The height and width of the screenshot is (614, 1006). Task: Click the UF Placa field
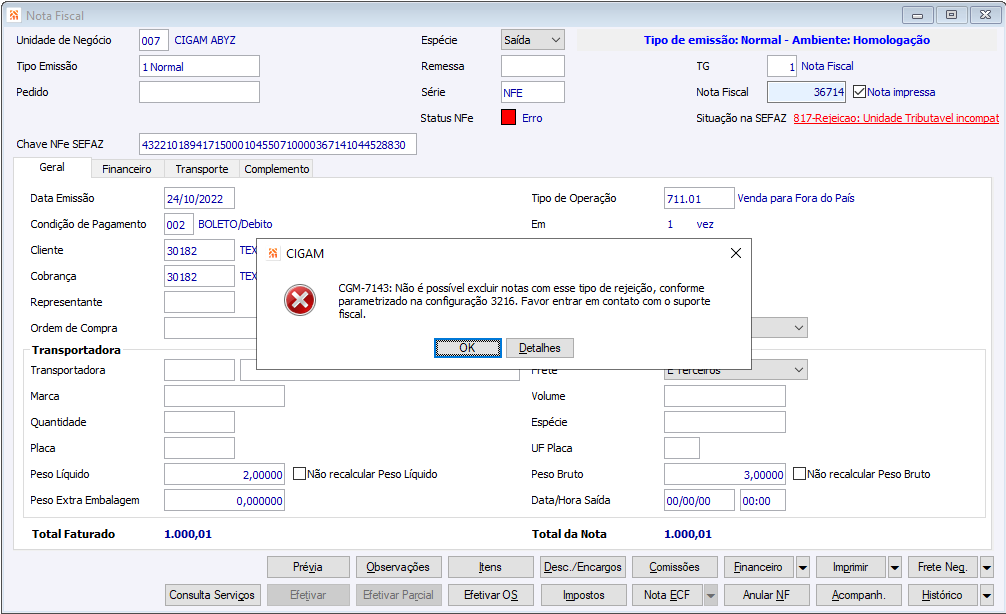coord(682,448)
